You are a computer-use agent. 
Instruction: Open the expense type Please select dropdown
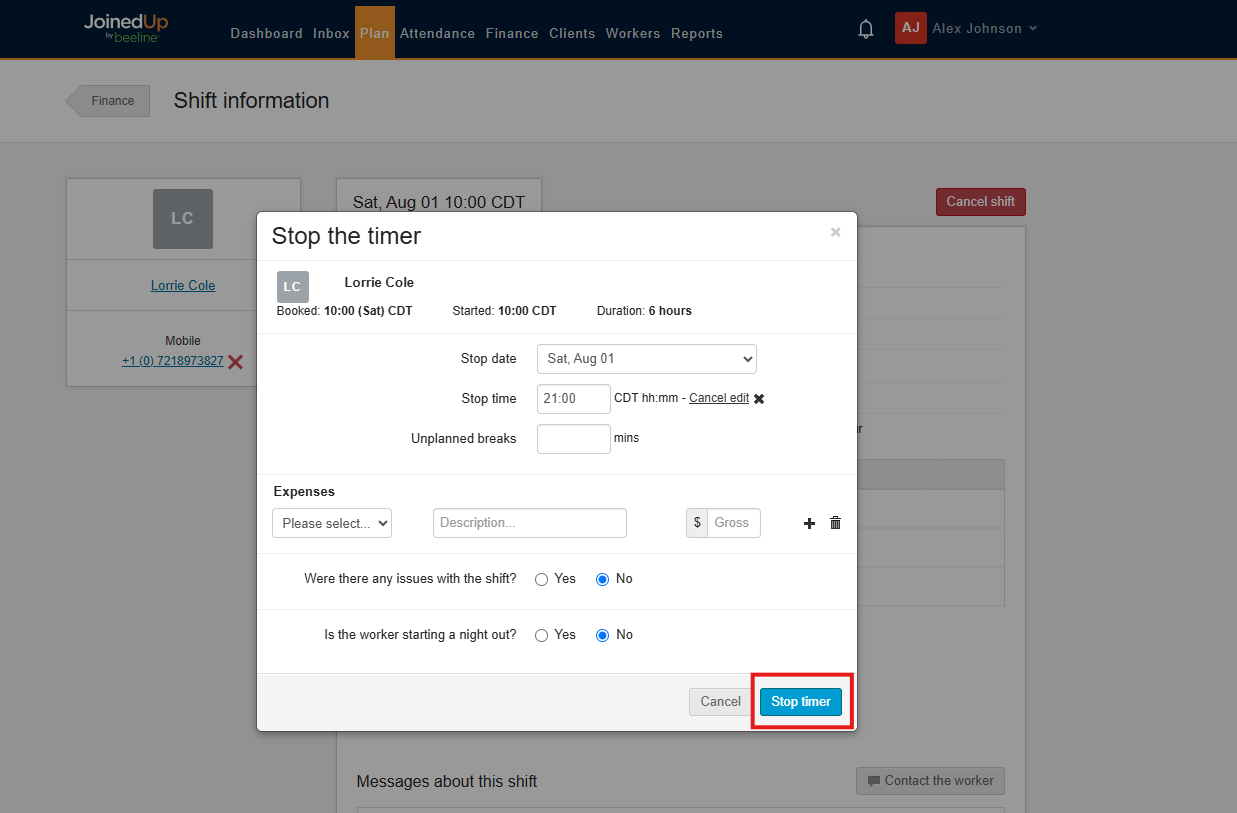[x=332, y=523]
